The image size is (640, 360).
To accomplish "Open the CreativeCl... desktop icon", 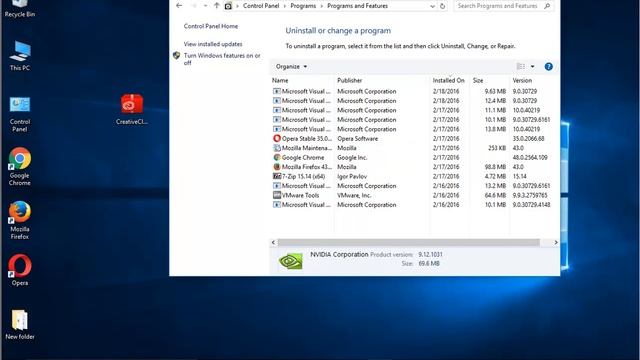I will (x=131, y=109).
